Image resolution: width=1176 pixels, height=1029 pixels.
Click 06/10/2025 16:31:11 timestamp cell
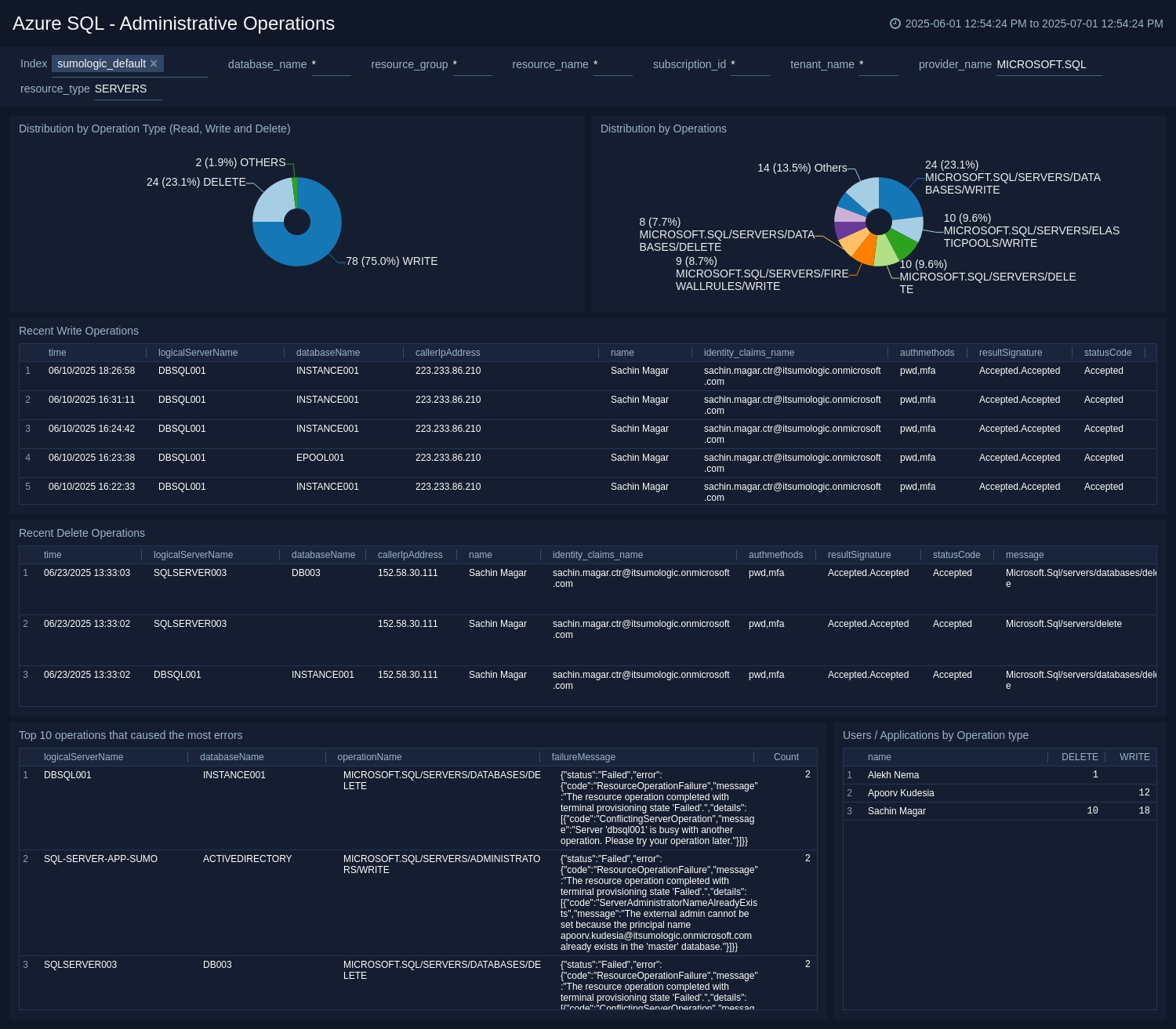click(92, 400)
